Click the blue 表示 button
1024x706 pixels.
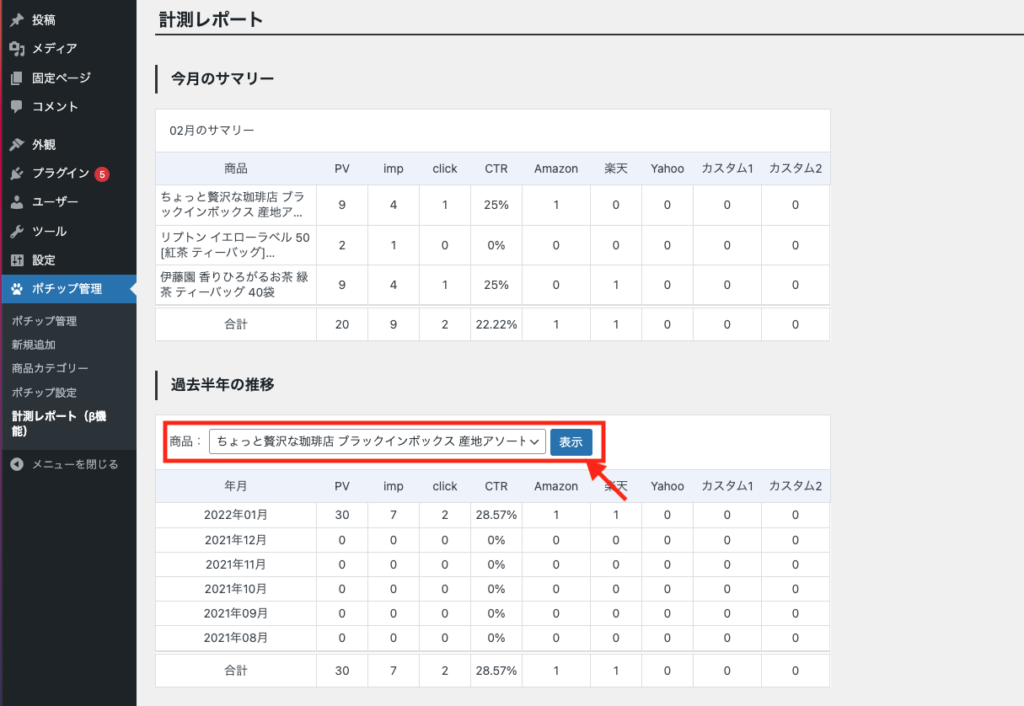pos(571,442)
